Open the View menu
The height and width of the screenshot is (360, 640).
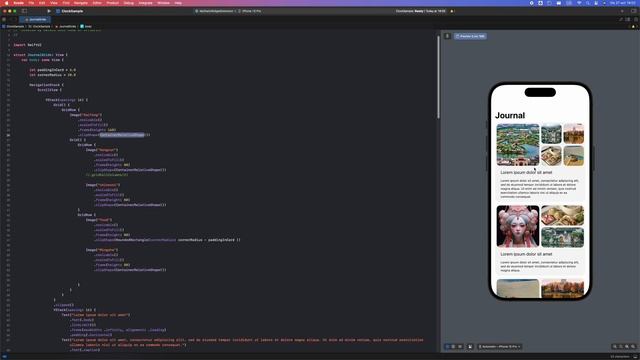click(53, 3)
